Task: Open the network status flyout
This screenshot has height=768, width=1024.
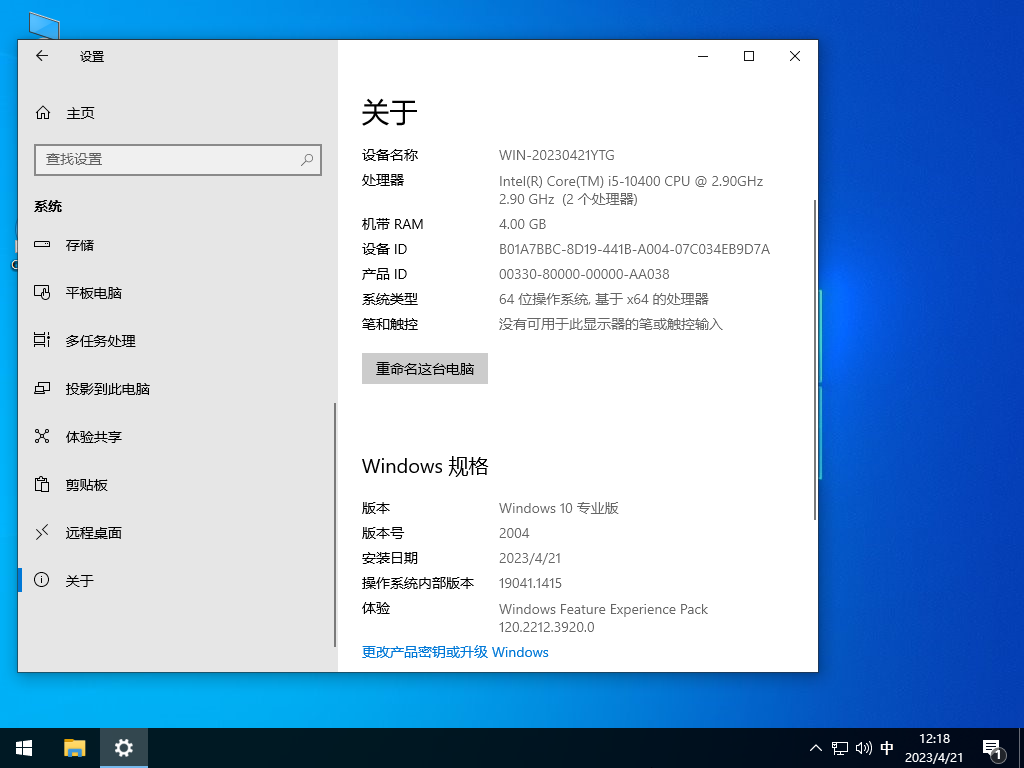Action: tap(840, 747)
